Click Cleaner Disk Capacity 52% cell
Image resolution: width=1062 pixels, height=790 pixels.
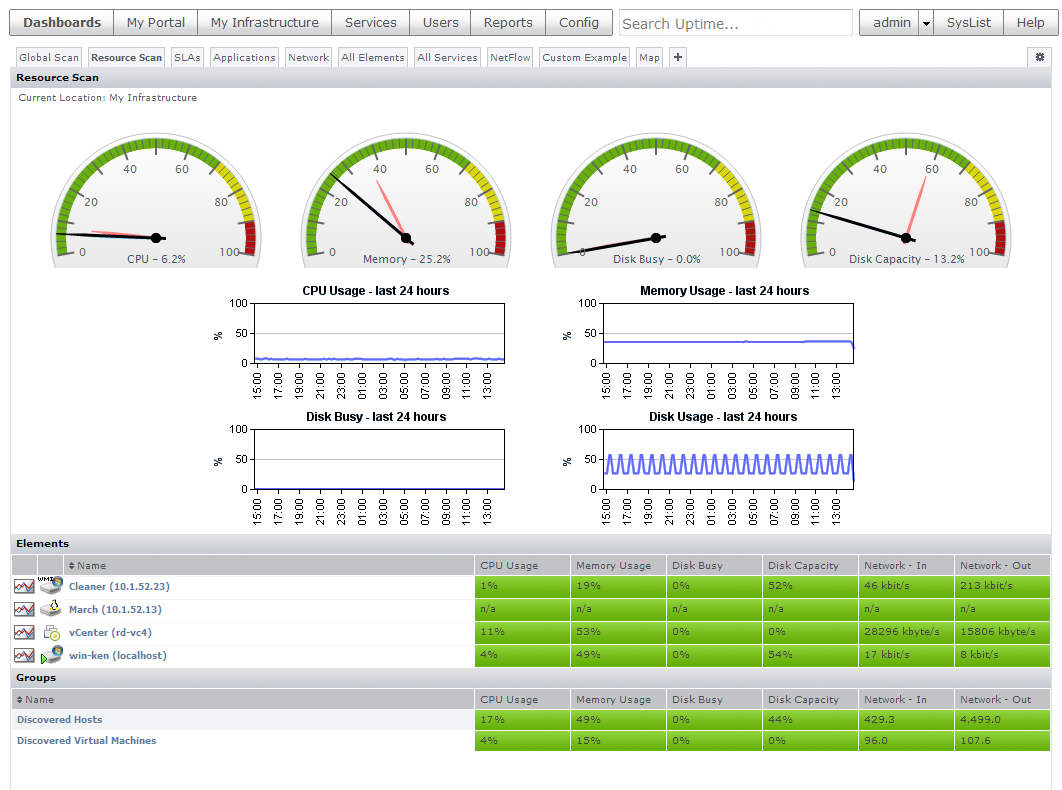pyautogui.click(x=810, y=586)
